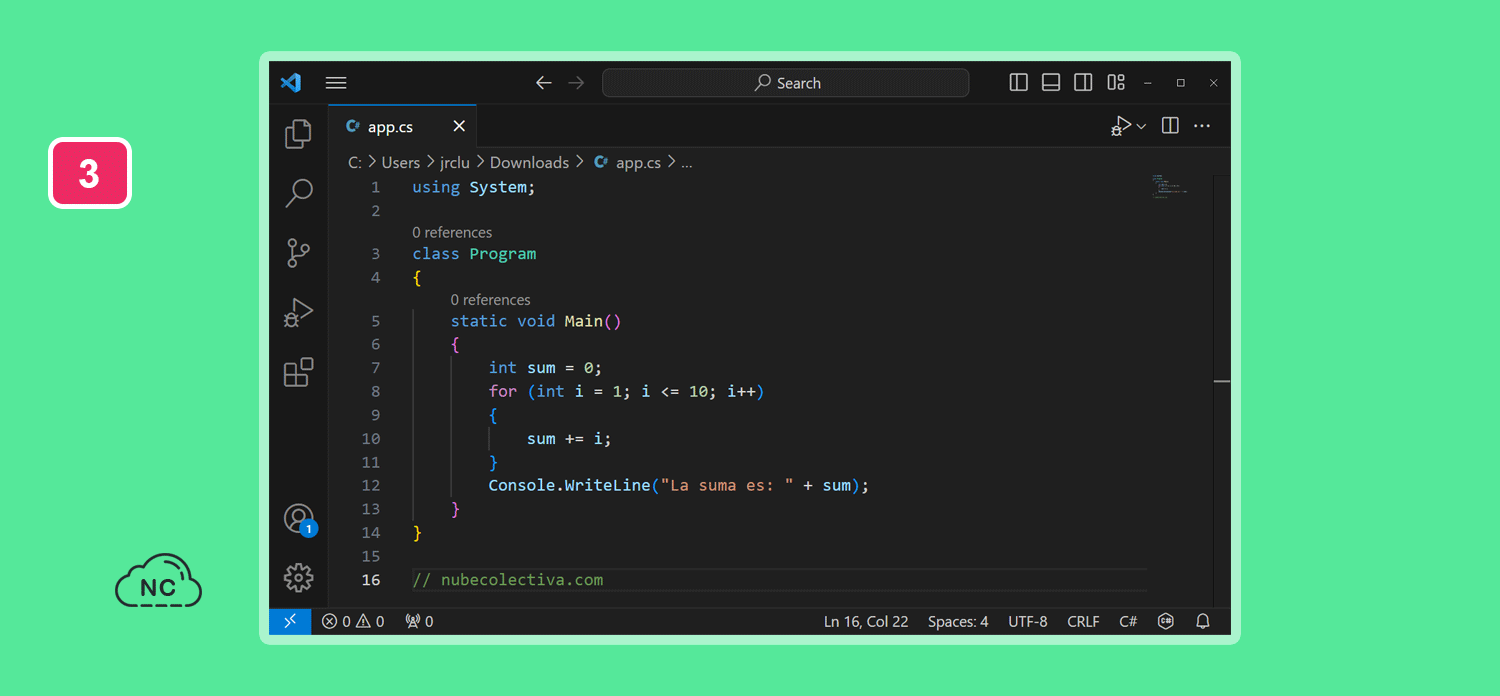The width and height of the screenshot is (1500, 696).
Task: Click the Search command center box
Action: click(785, 83)
